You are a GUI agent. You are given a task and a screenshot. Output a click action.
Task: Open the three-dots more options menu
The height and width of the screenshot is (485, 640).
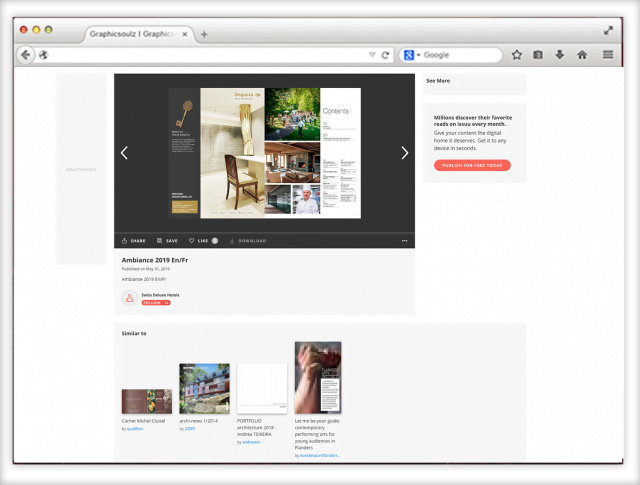click(x=404, y=241)
